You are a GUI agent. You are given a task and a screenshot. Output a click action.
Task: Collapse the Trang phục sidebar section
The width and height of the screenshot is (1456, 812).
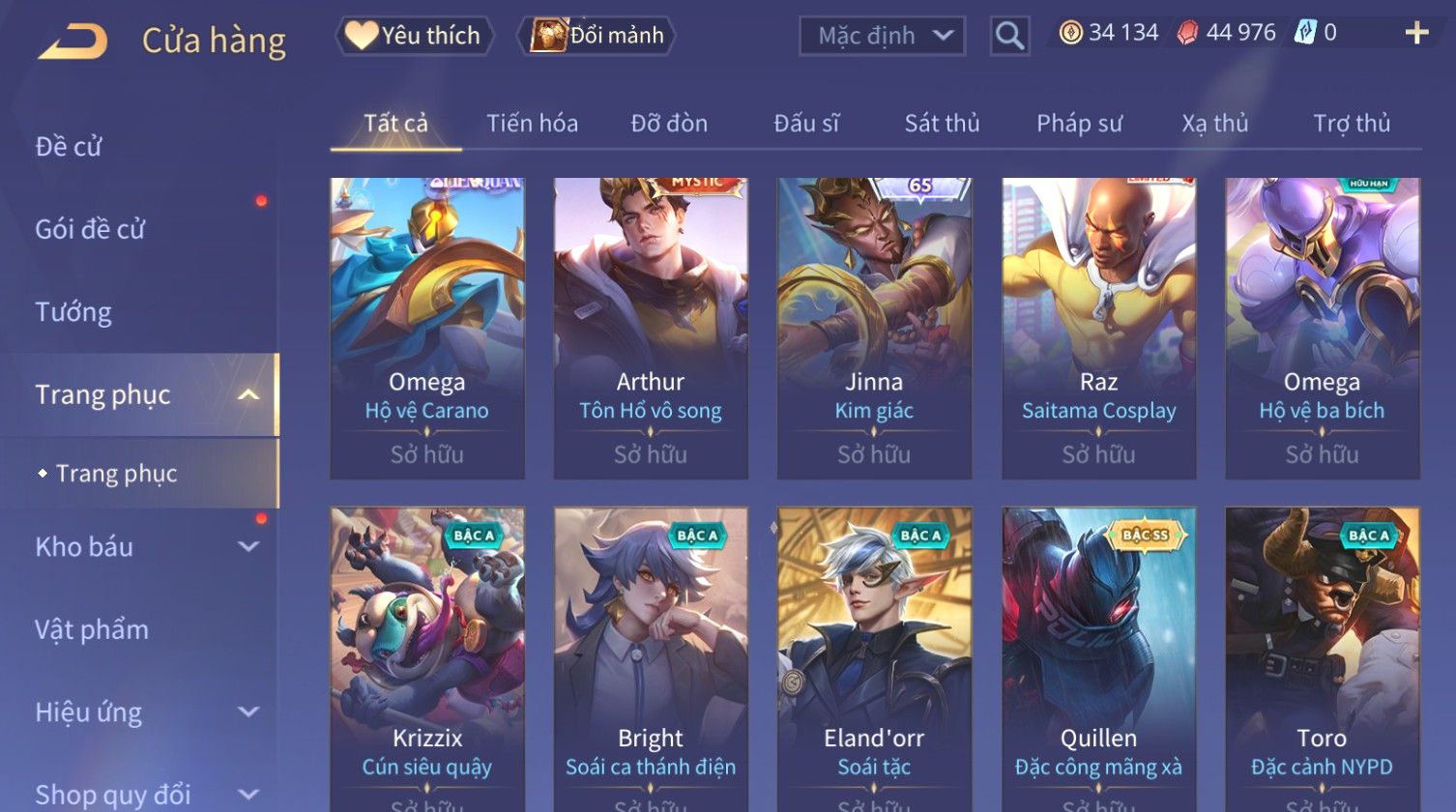click(248, 394)
